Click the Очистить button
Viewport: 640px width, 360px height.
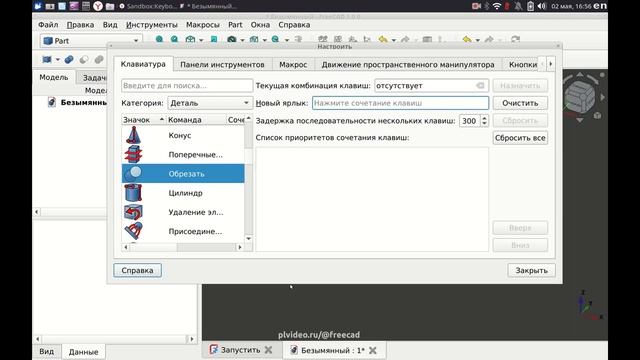520,103
